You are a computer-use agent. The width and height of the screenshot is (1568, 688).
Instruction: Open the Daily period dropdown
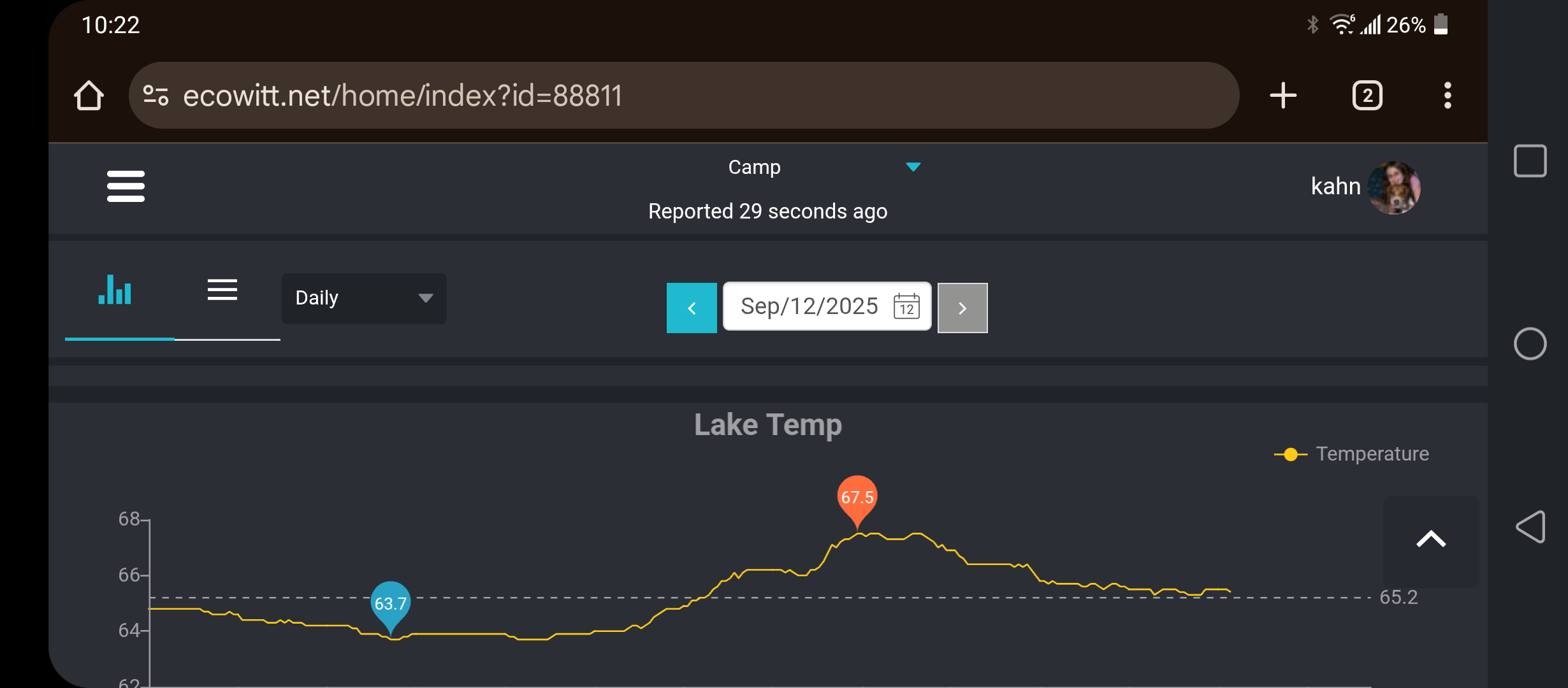pyautogui.click(x=364, y=298)
